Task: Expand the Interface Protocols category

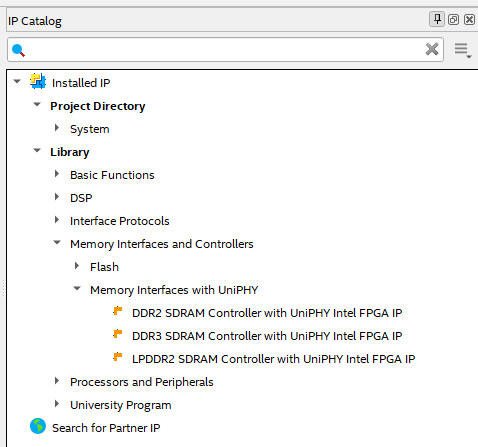Action: point(57,220)
